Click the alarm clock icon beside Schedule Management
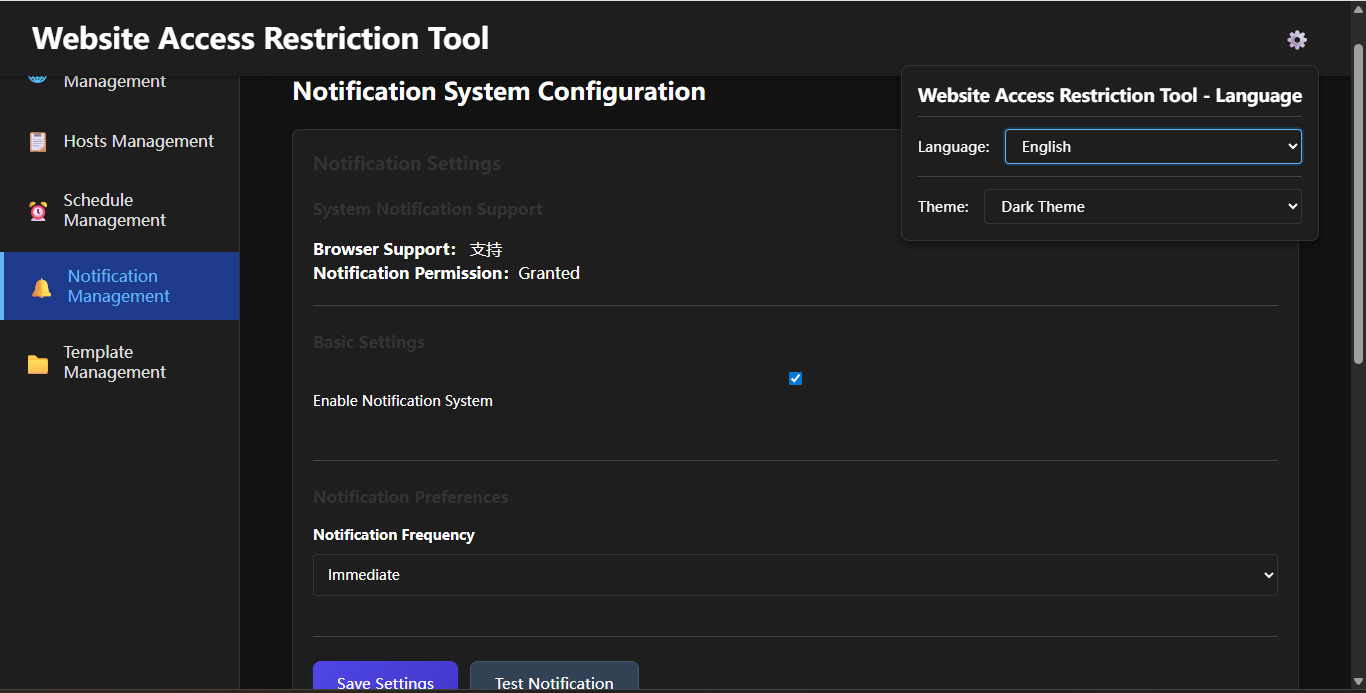 37,210
